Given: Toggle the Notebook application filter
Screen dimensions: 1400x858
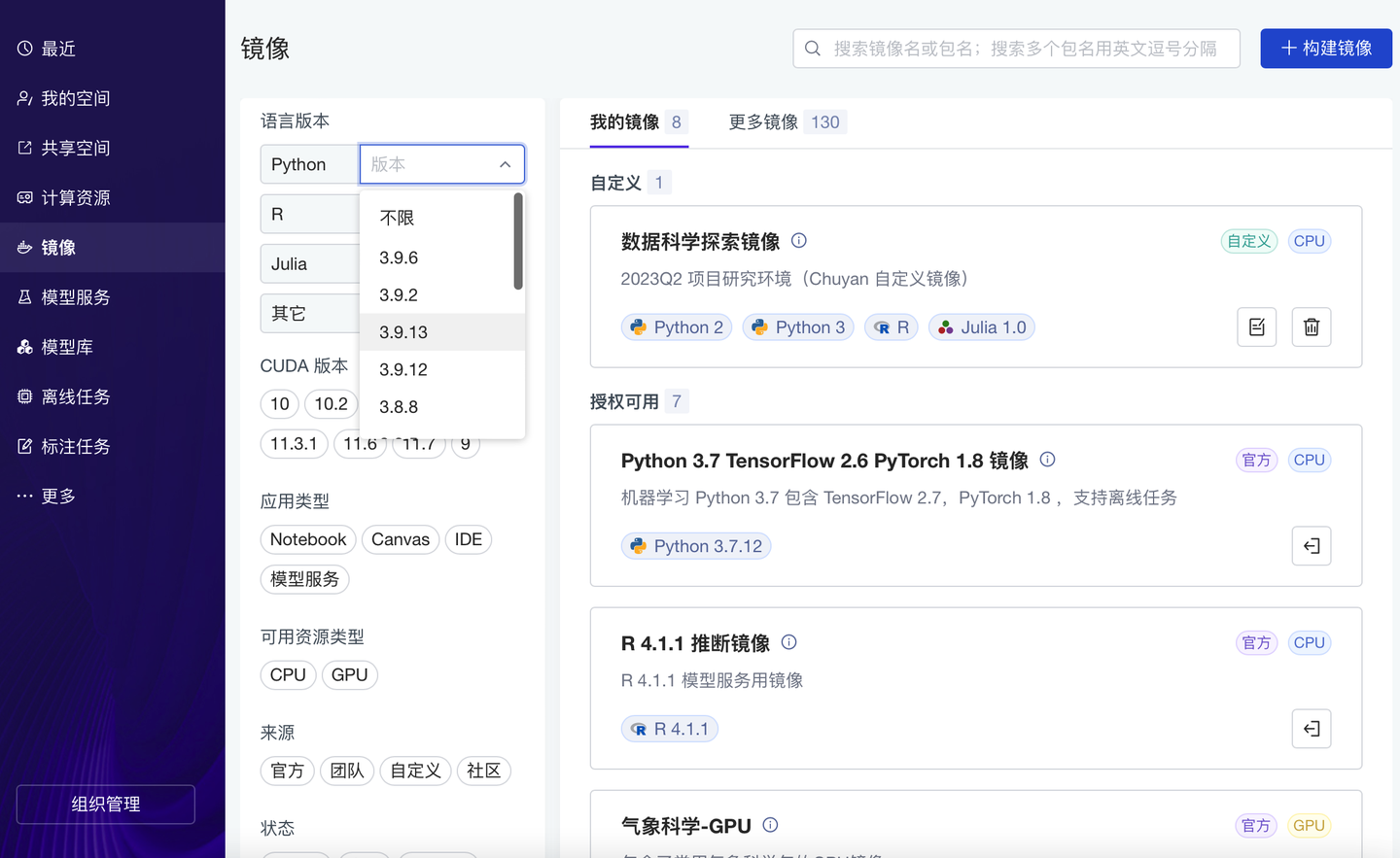Looking at the screenshot, I should tap(308, 539).
